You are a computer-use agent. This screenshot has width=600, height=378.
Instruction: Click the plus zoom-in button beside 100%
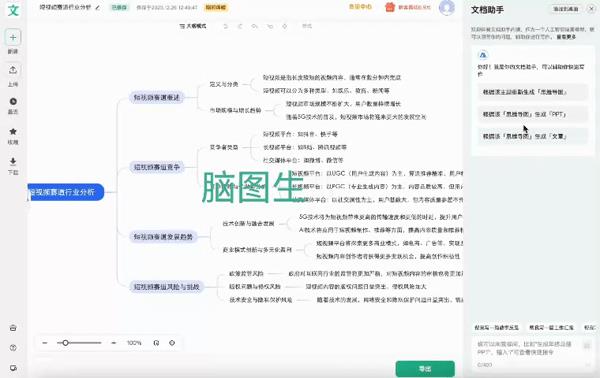pos(114,343)
